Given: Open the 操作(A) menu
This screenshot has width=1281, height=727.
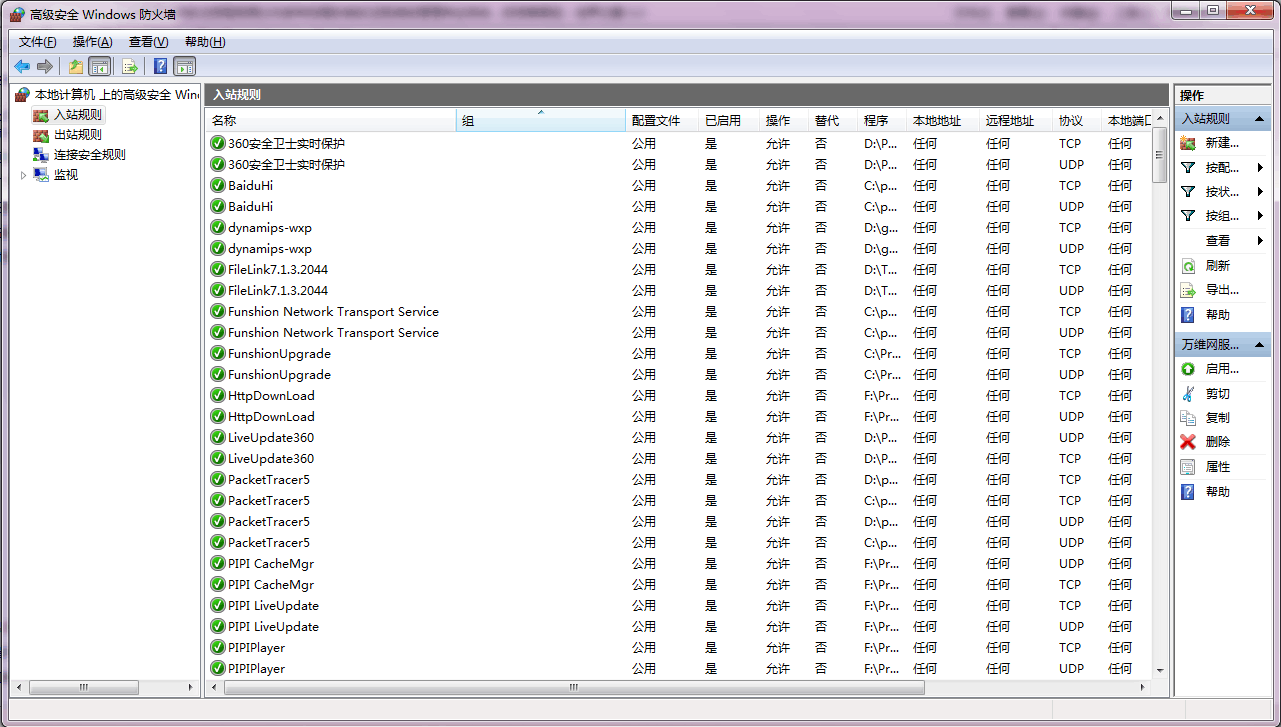Looking at the screenshot, I should tap(92, 42).
